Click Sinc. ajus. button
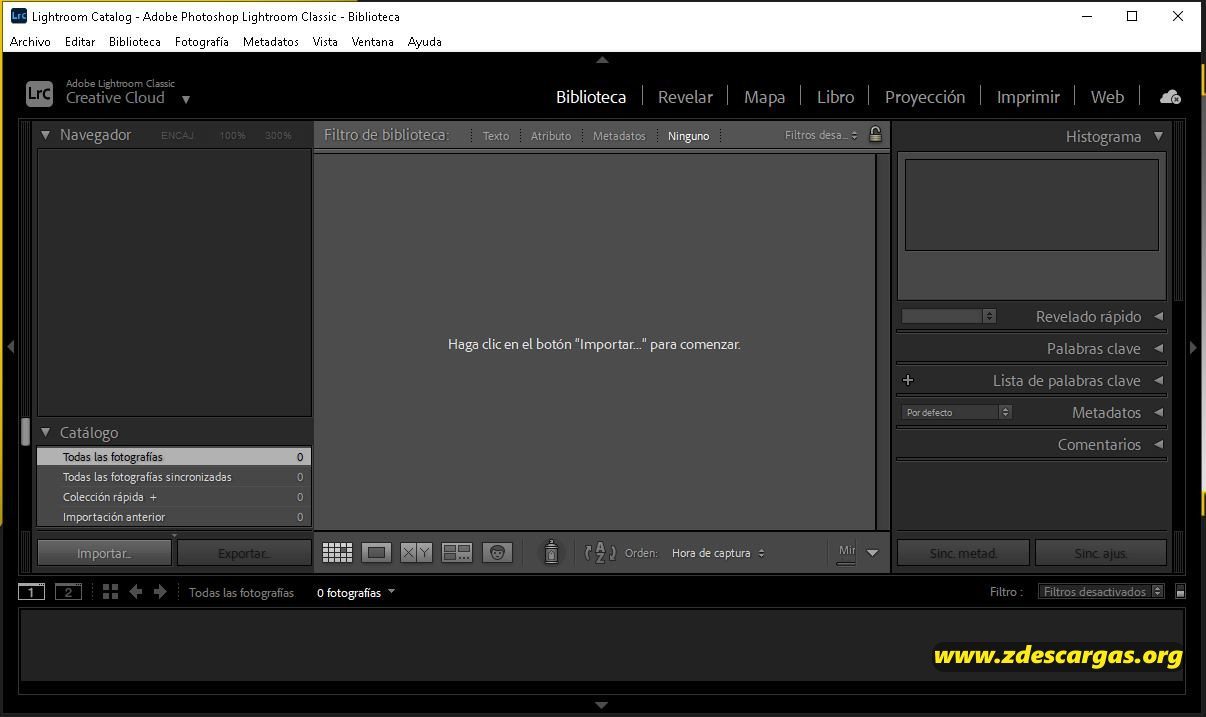 point(1101,553)
